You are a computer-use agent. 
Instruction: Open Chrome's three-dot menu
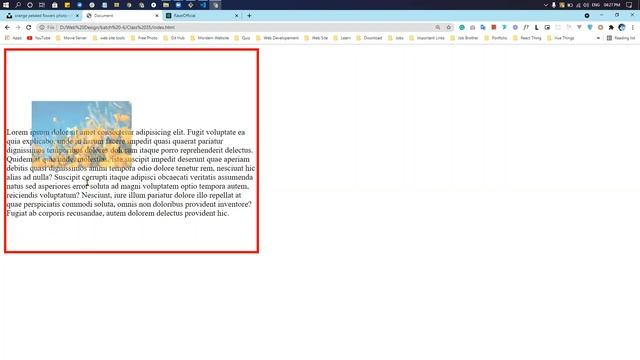coord(633,27)
